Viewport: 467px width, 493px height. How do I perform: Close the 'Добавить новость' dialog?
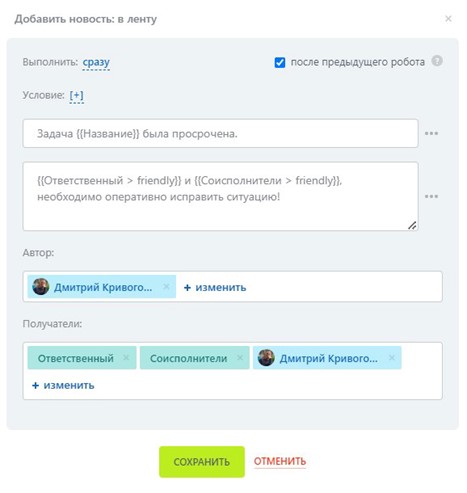pyautogui.click(x=448, y=19)
